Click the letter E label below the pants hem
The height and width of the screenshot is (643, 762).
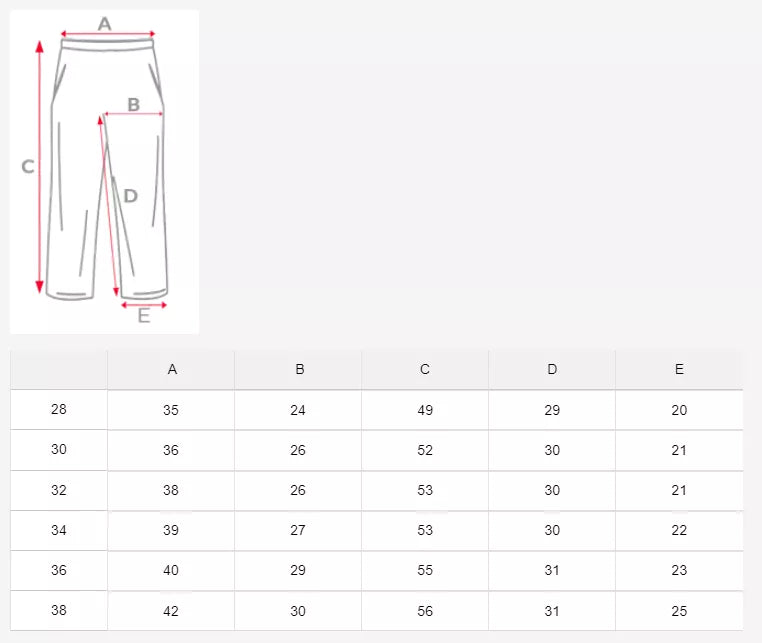coord(144,317)
